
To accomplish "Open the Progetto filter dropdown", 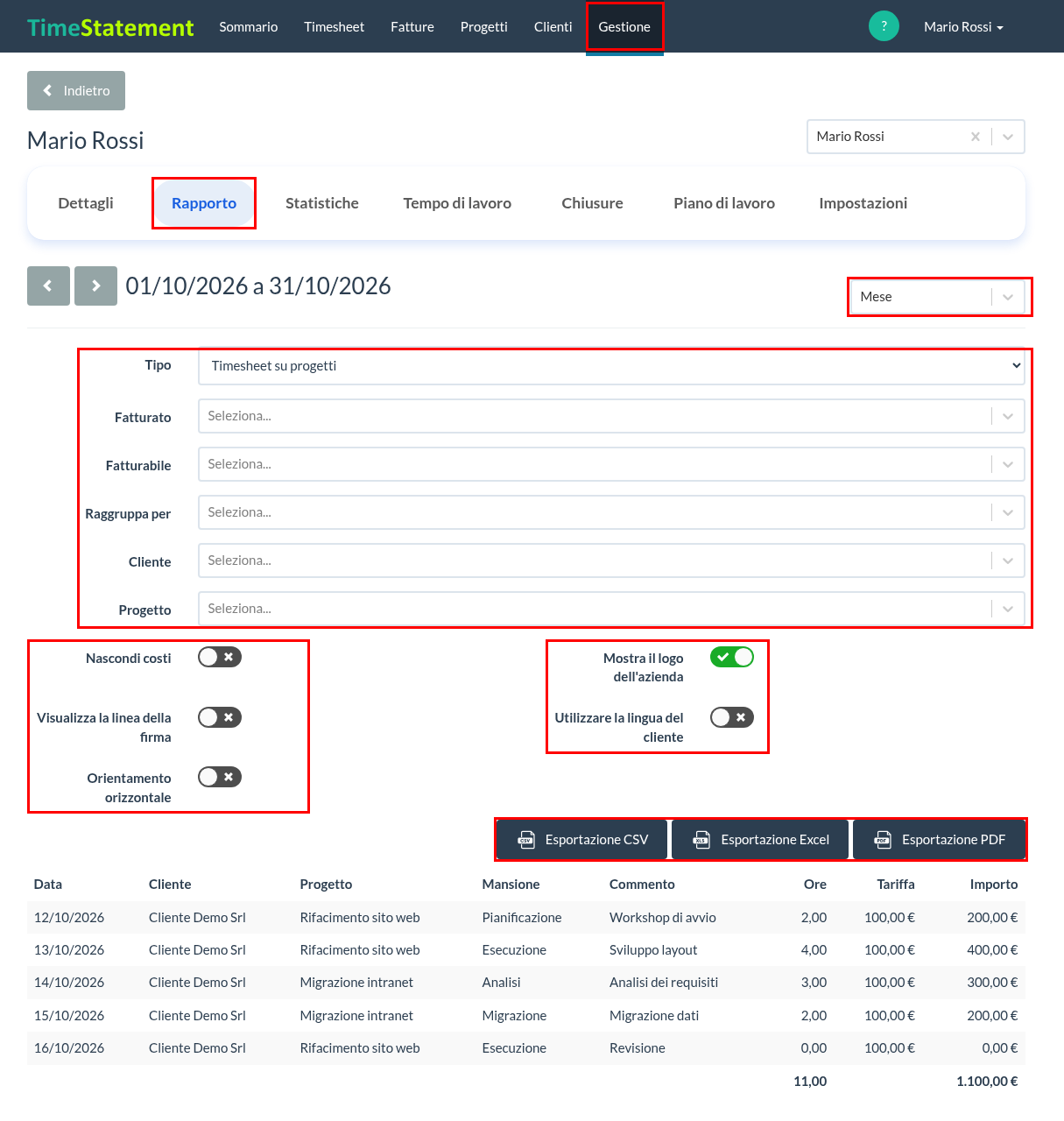I will 612,609.
